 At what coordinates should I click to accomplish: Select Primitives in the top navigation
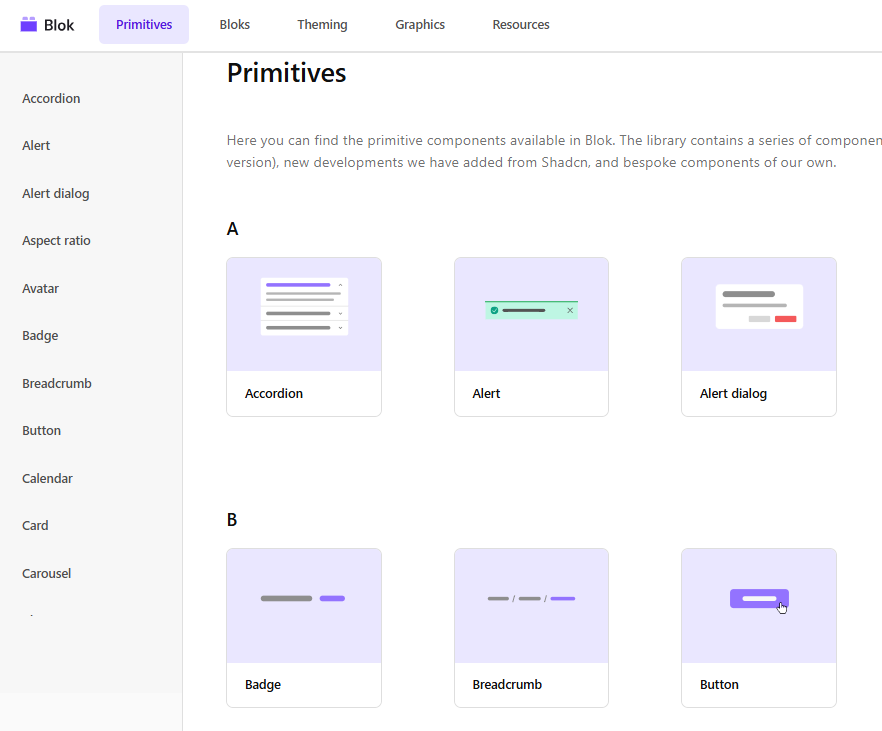point(143,24)
